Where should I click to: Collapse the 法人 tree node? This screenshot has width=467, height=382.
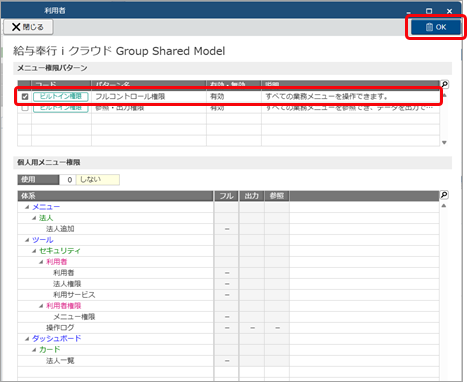click(x=34, y=218)
